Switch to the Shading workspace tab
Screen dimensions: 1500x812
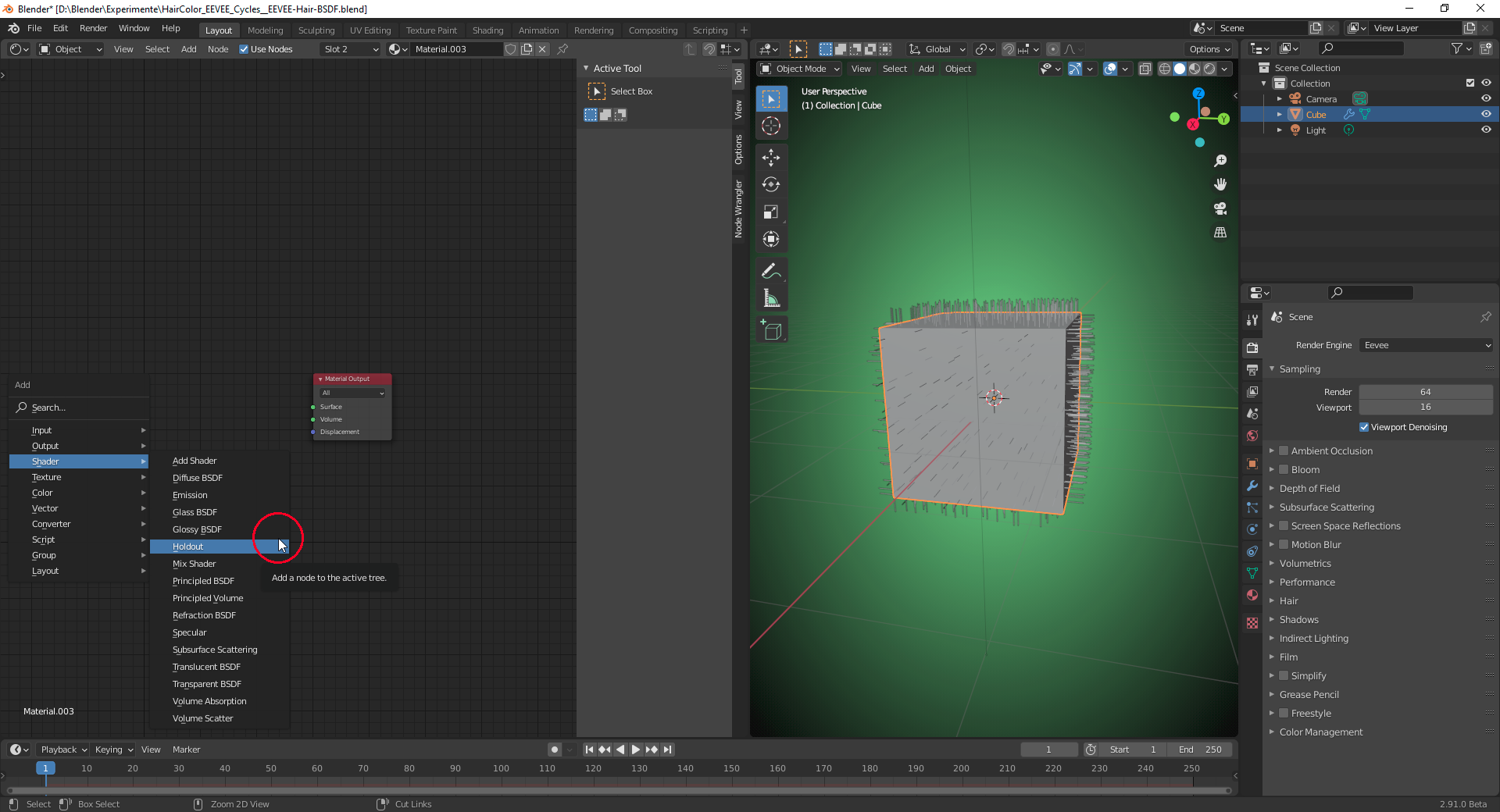pyautogui.click(x=487, y=30)
